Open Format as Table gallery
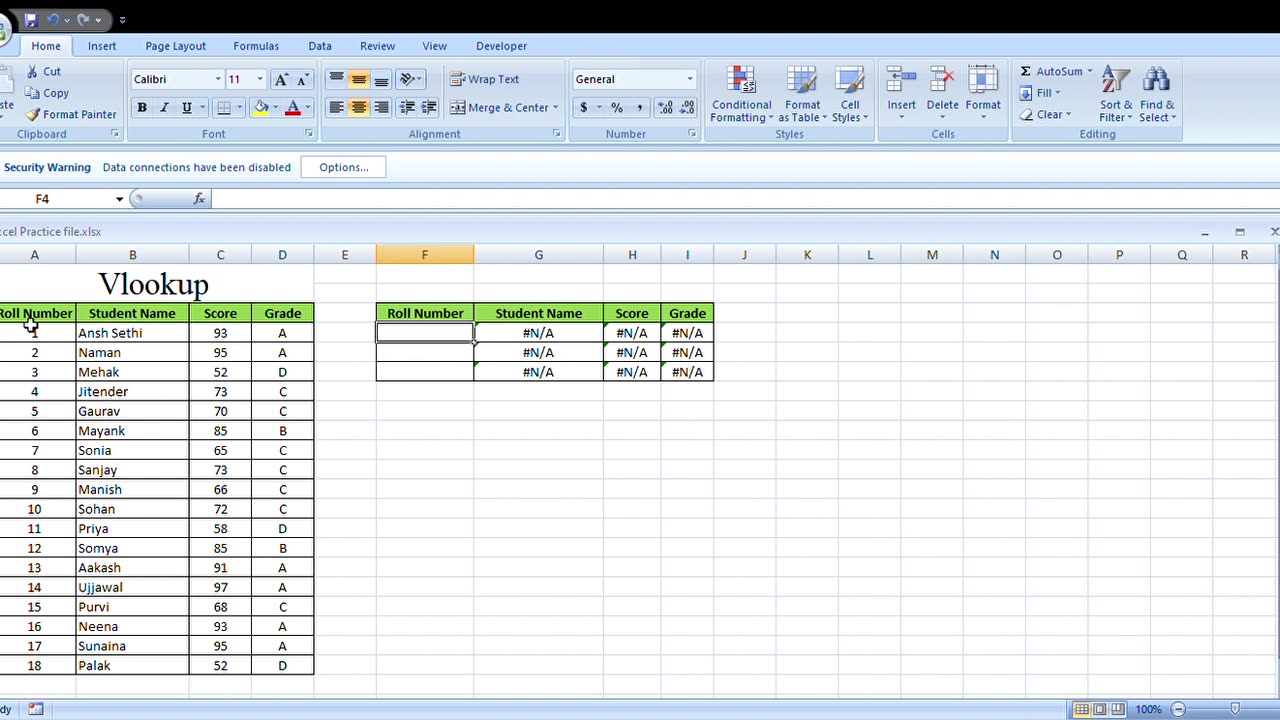 click(802, 95)
